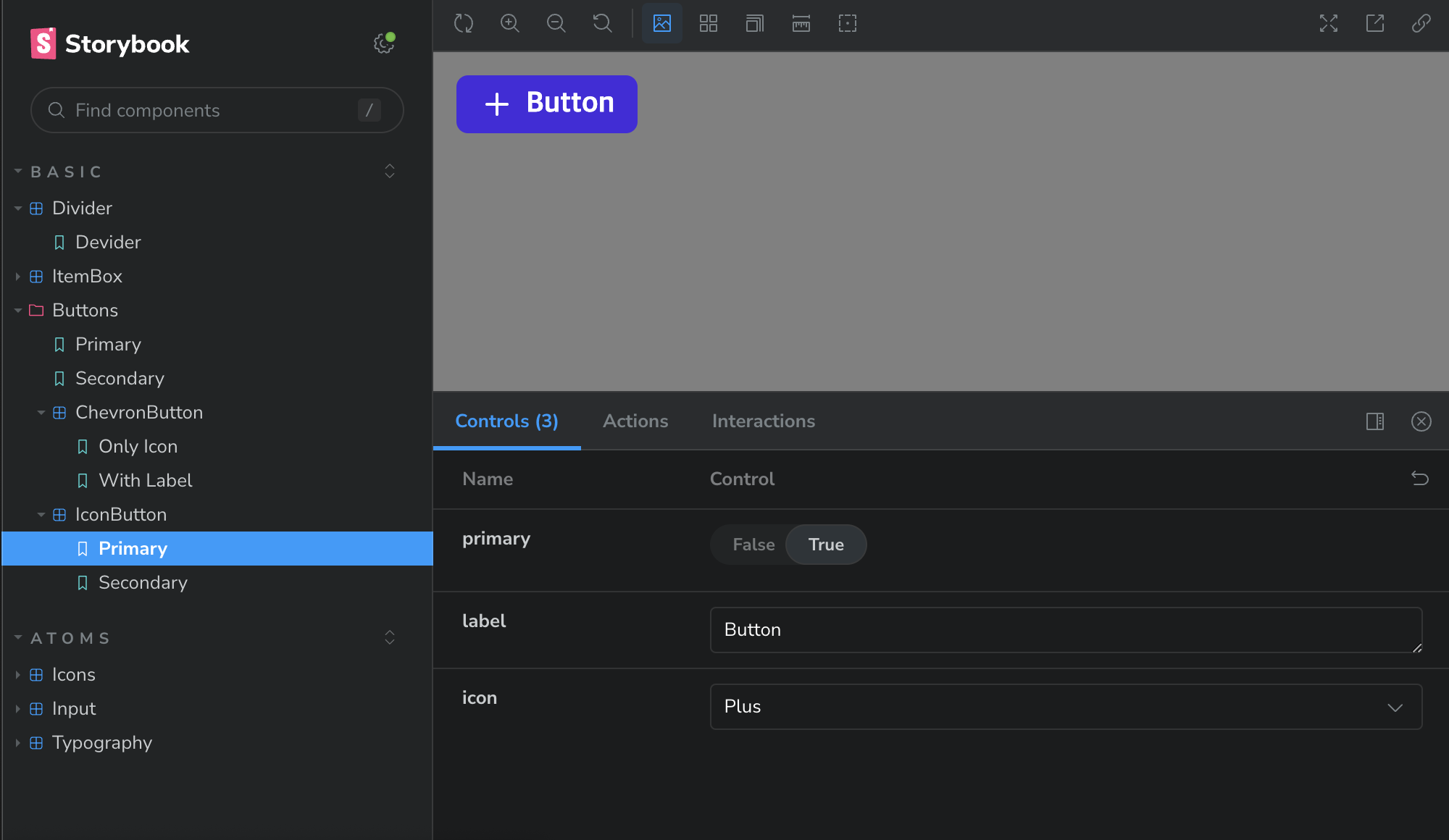The image size is (1449, 840).
Task: Toggle the grid overlay icon
Action: [x=709, y=23]
